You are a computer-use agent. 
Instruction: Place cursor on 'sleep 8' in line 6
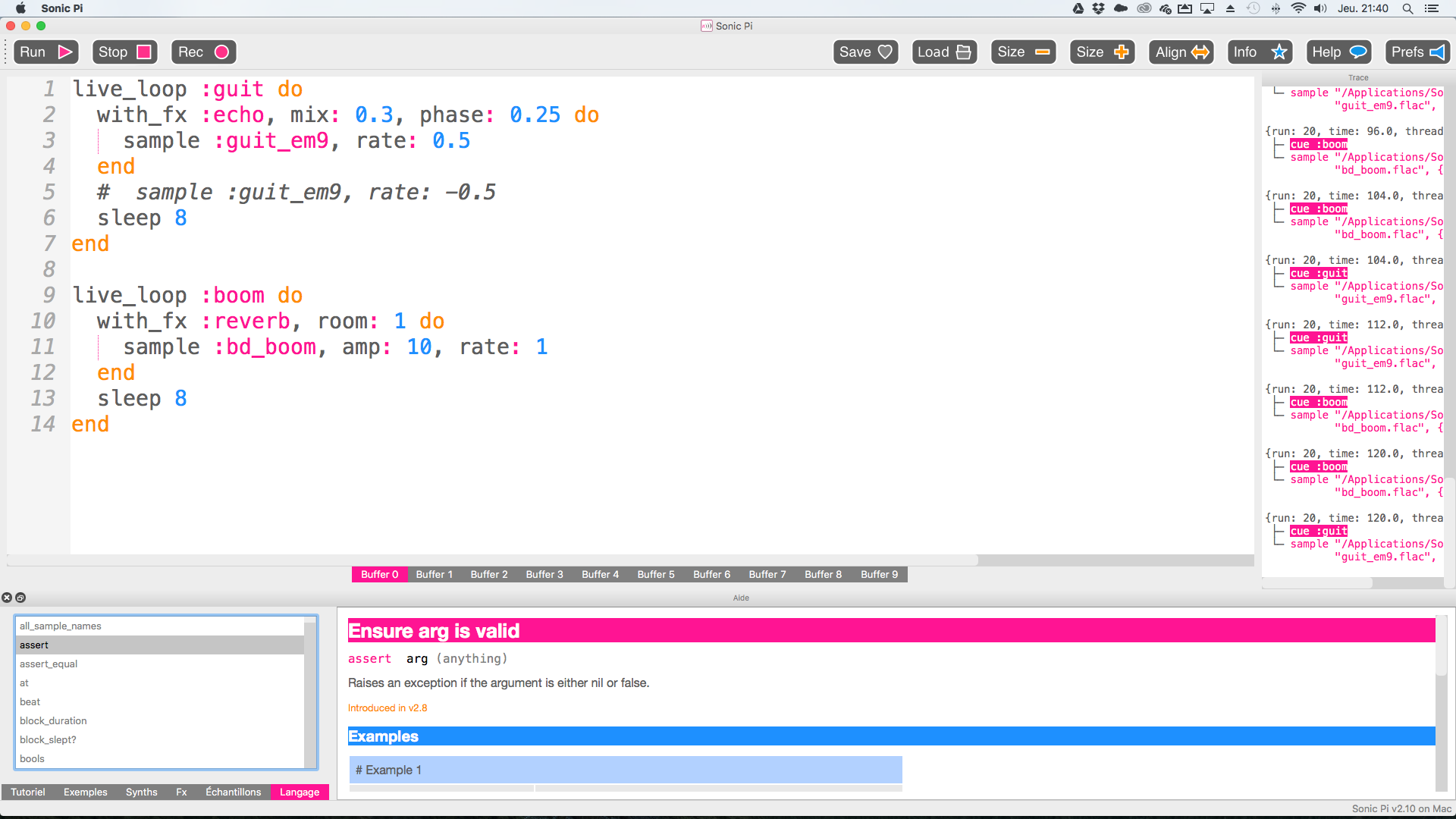click(142, 218)
